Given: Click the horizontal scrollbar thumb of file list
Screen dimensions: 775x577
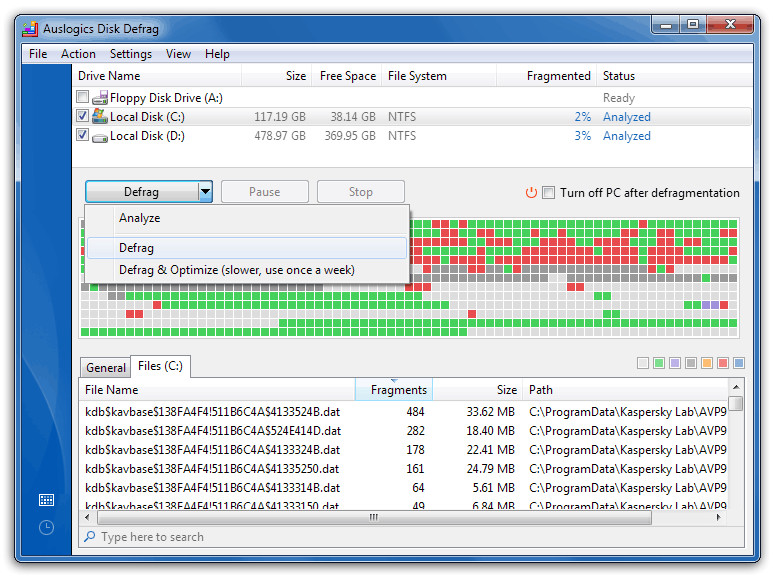Looking at the screenshot, I should point(374,517).
